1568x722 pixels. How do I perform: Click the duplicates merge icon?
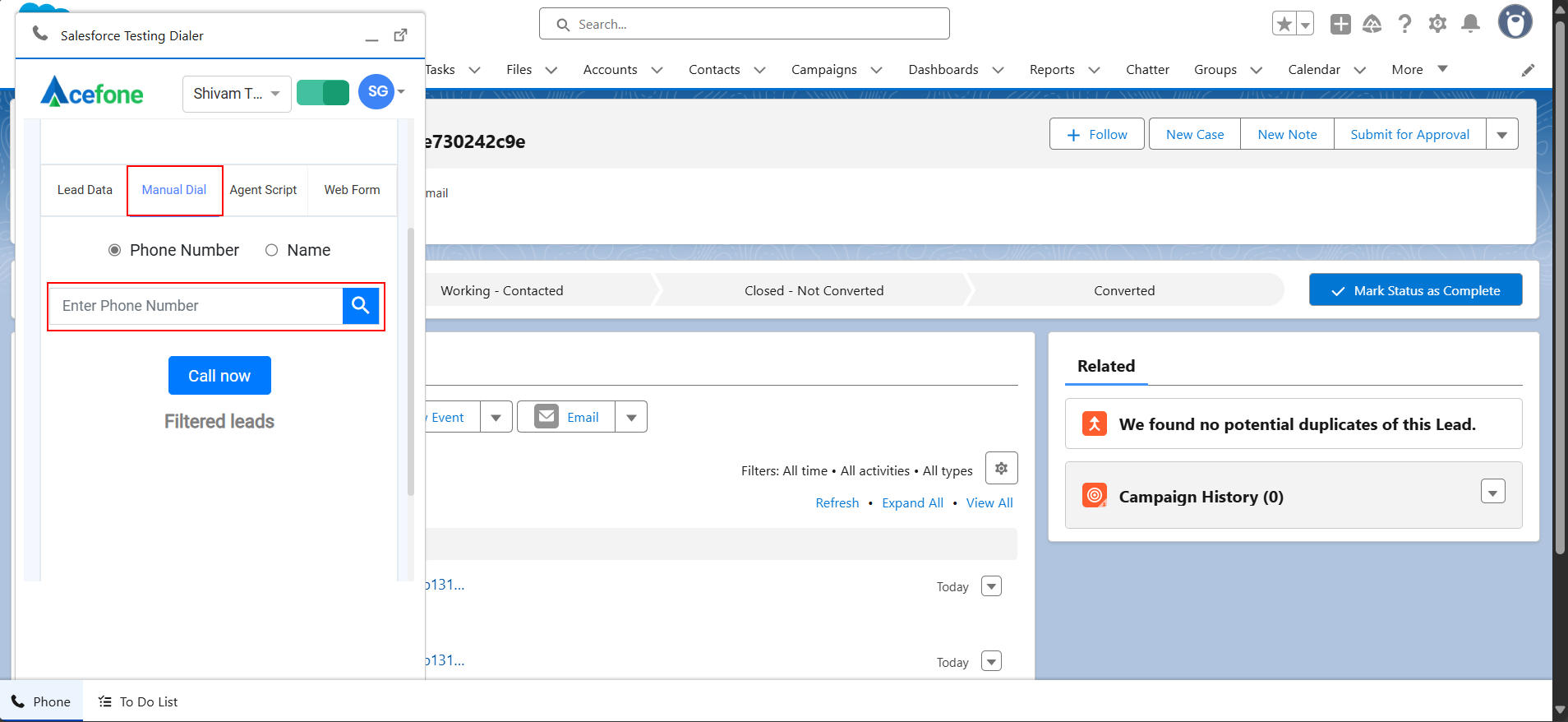(1095, 423)
